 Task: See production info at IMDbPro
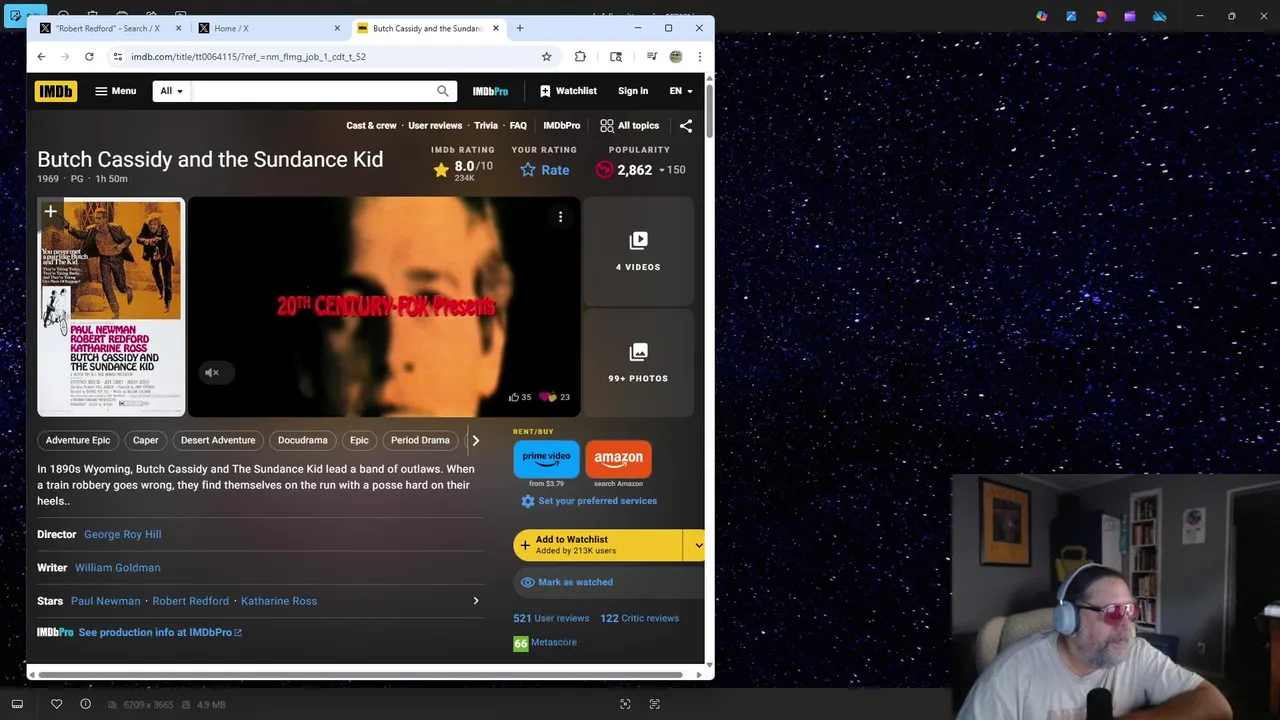click(160, 632)
